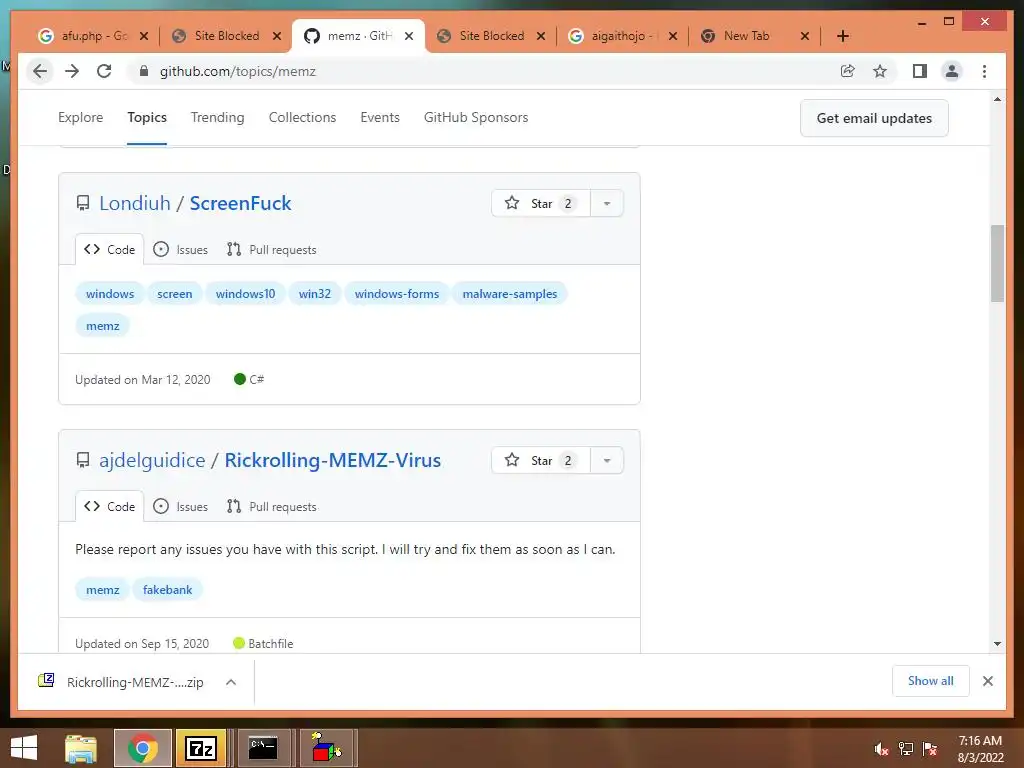Visit GitHub Sponsors page
The image size is (1024, 768).
pos(476,118)
